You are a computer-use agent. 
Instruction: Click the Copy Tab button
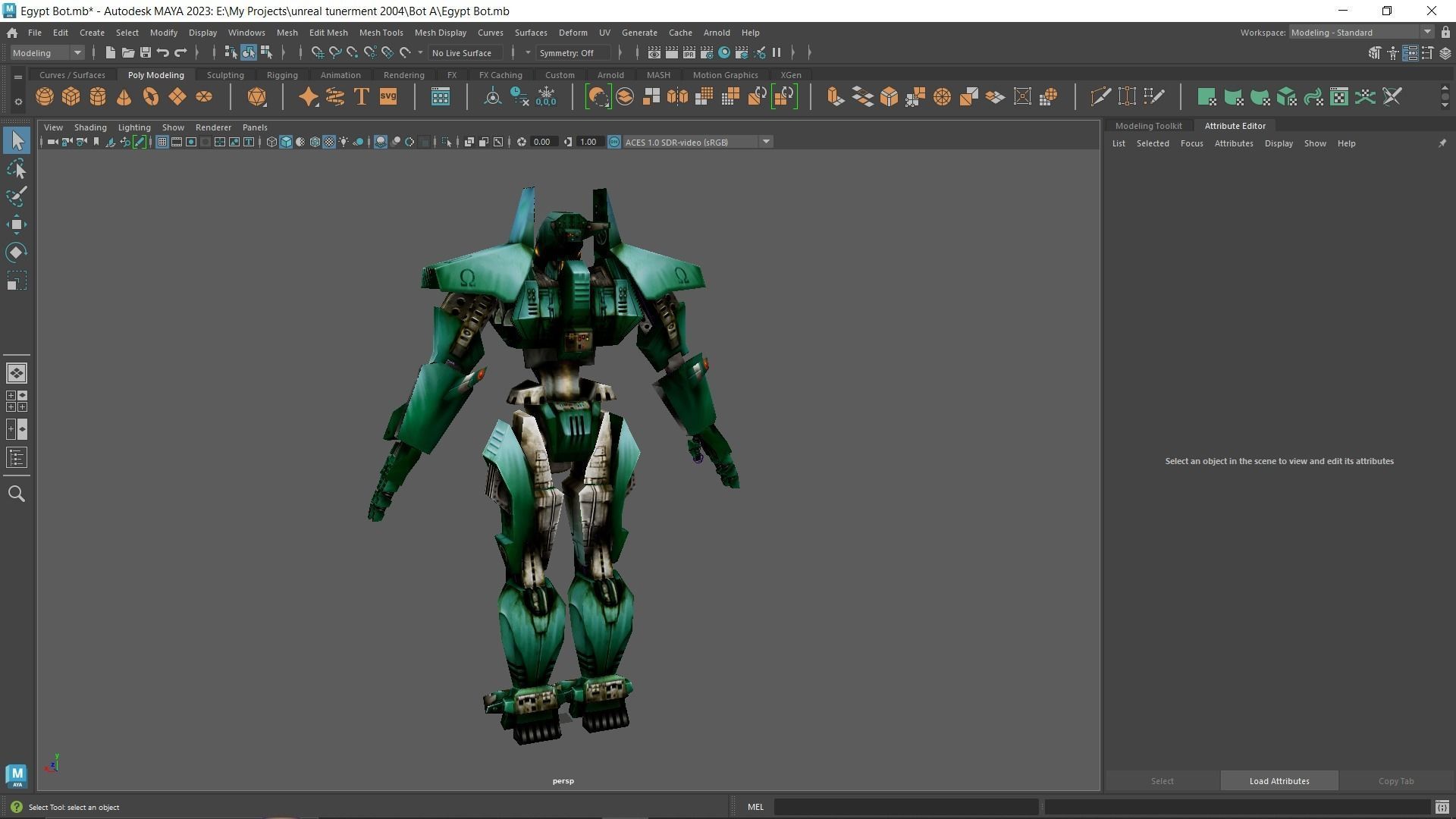coord(1395,781)
